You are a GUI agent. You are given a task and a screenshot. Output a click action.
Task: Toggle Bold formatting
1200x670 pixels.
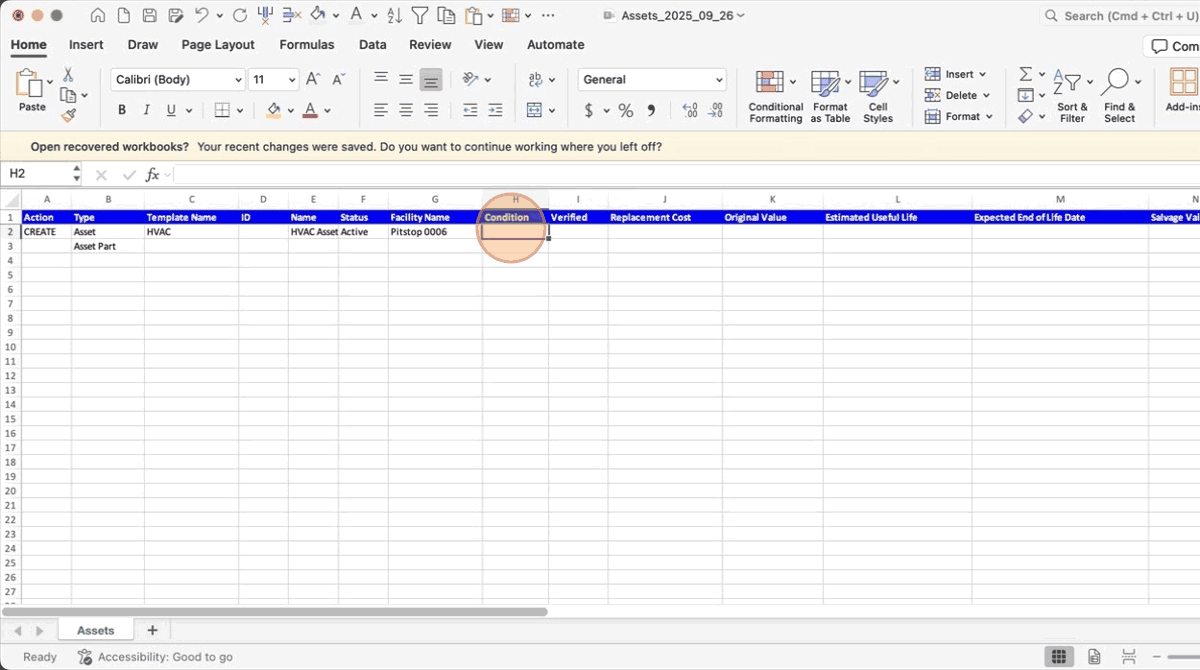pos(122,110)
